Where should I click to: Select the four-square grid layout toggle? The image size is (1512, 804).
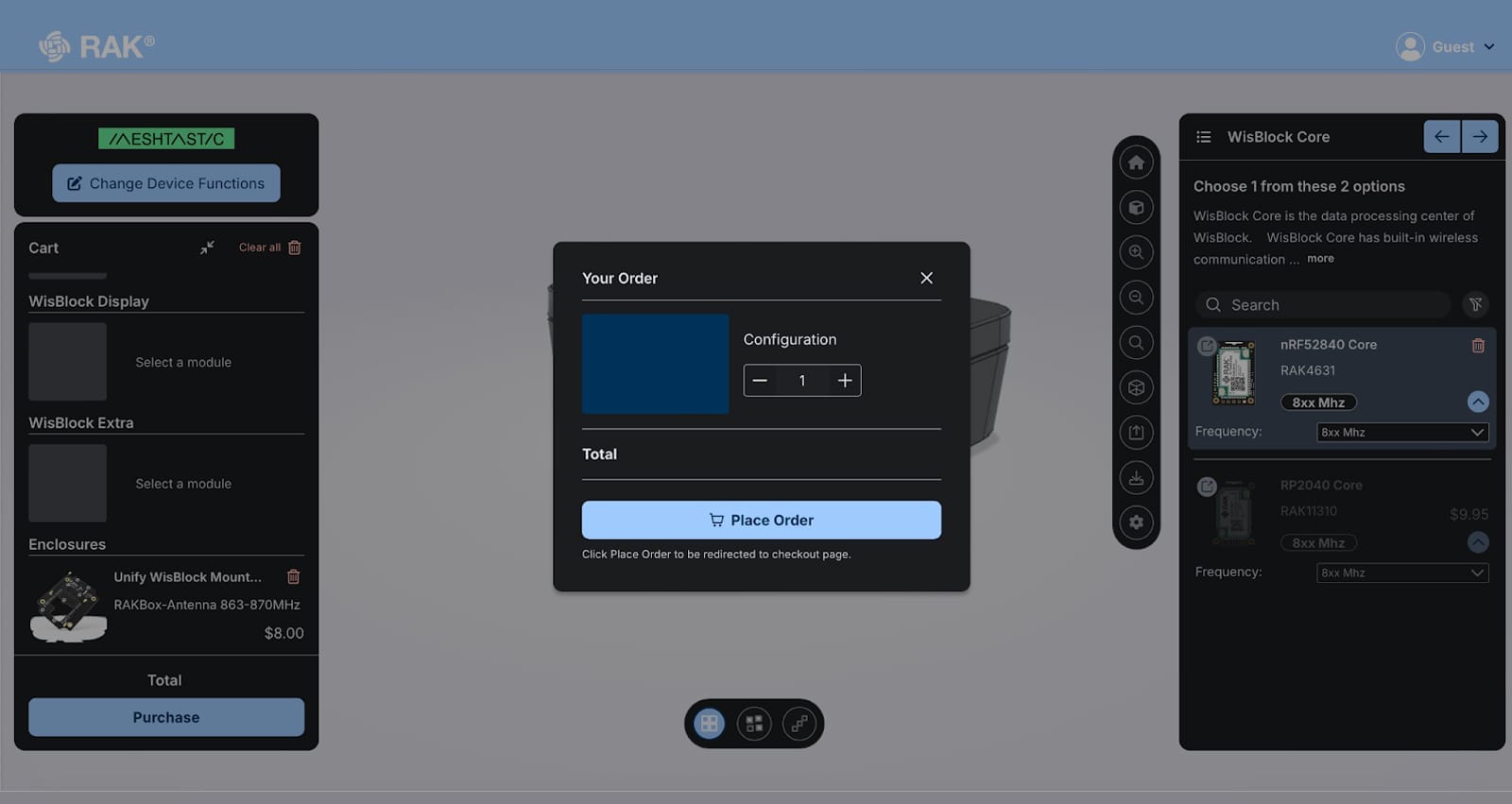[x=709, y=724]
